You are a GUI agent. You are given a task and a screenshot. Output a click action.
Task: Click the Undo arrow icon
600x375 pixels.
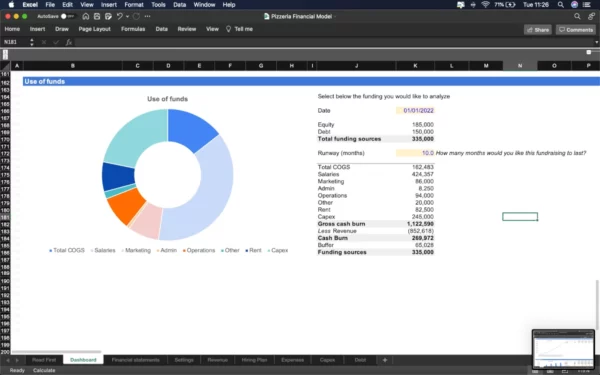(119, 16)
